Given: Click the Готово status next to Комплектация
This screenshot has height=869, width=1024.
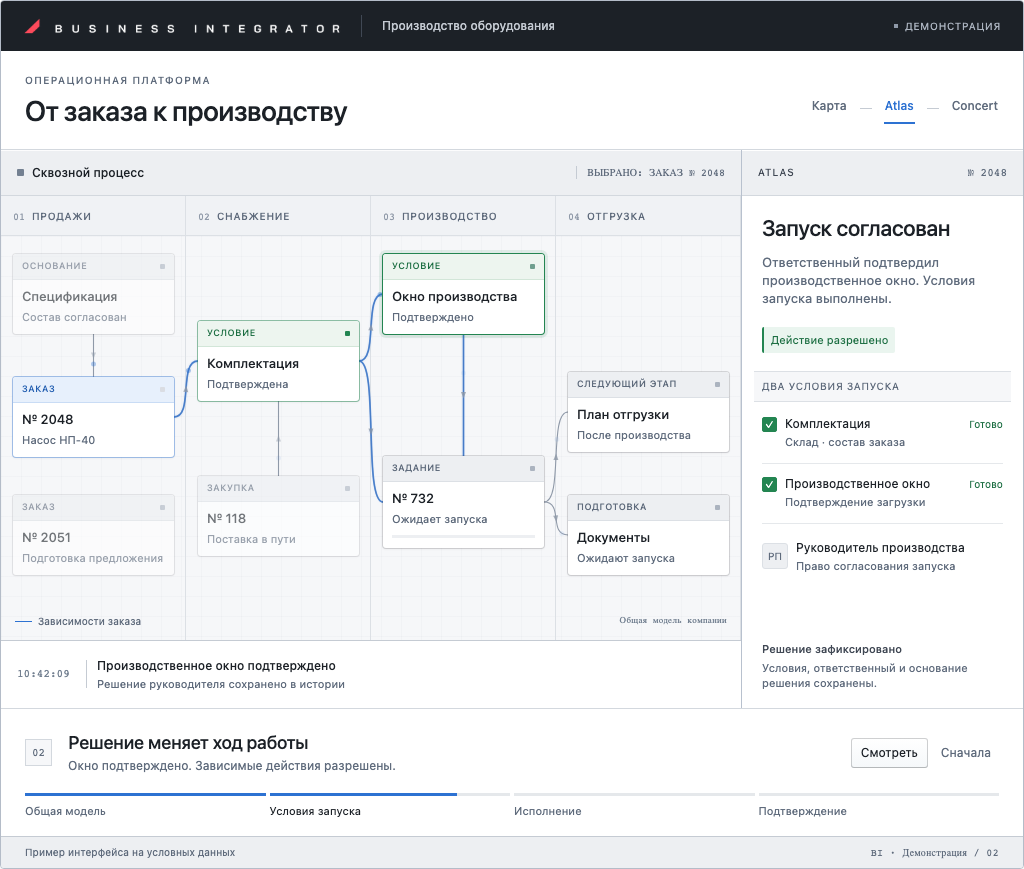Looking at the screenshot, I should coord(985,424).
